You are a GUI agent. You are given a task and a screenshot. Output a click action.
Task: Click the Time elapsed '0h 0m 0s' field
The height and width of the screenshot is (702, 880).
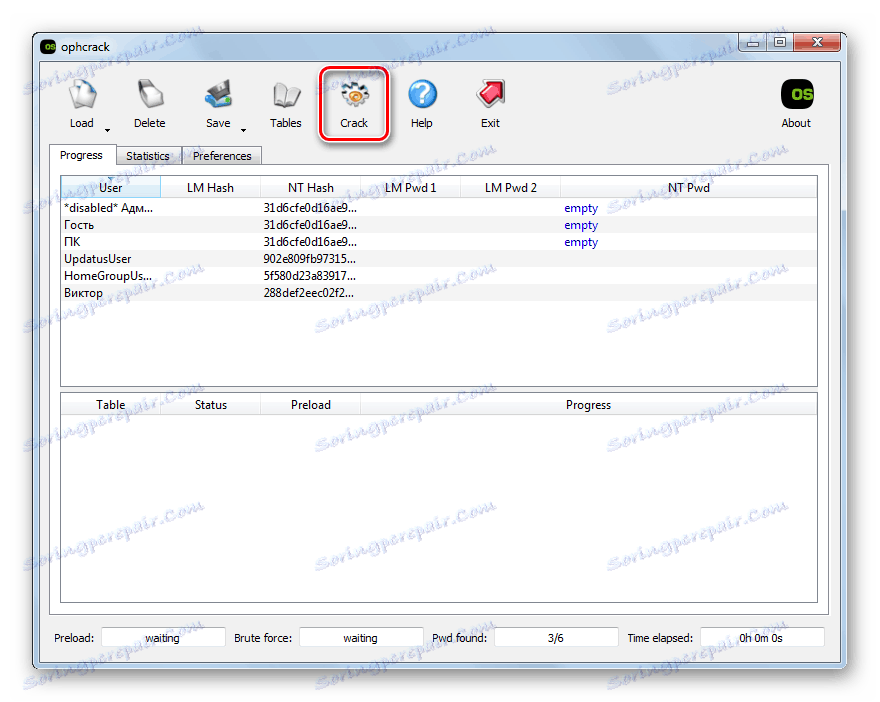coord(762,637)
